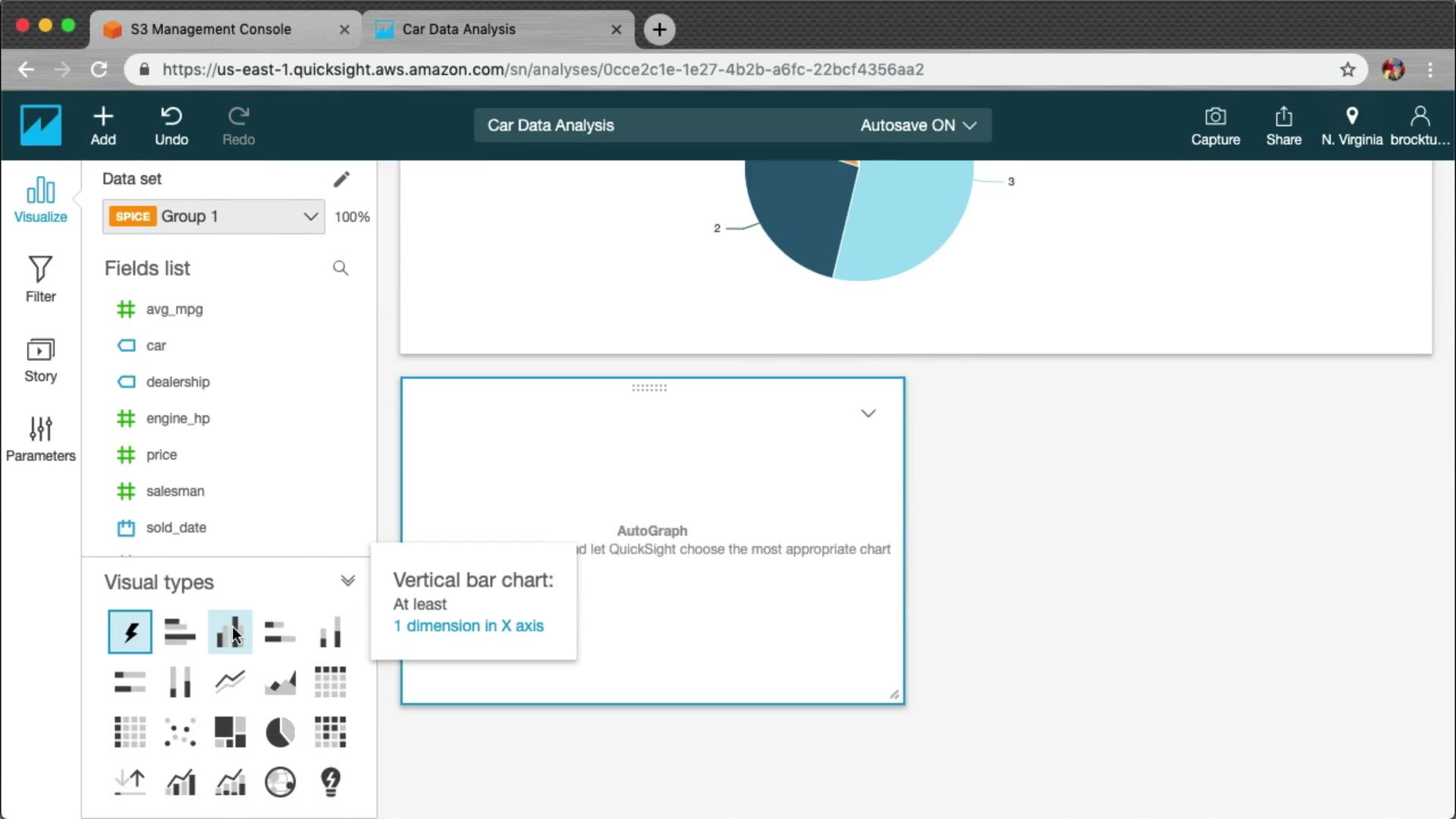Select the globe map visual type

(280, 782)
